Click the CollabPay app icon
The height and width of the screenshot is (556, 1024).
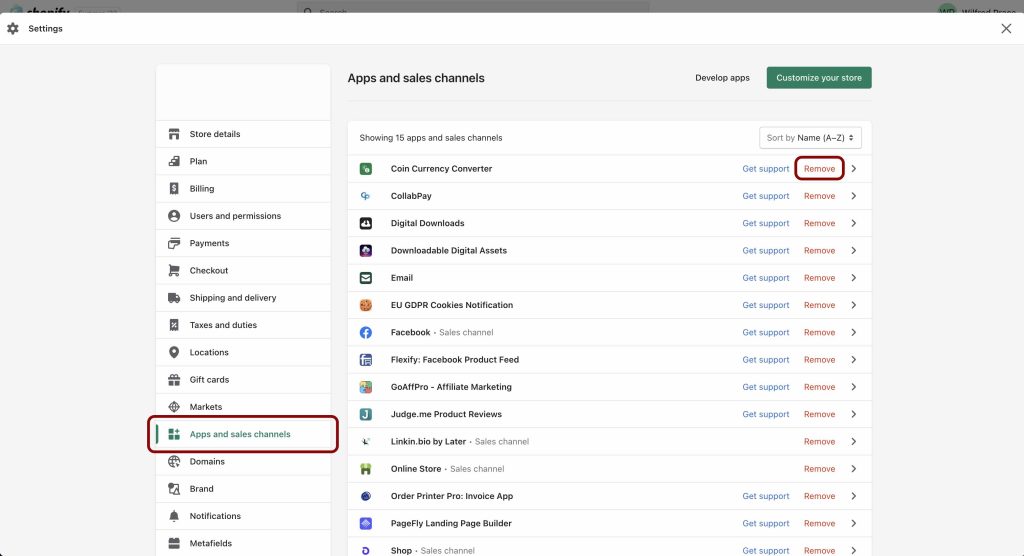pyautogui.click(x=366, y=196)
